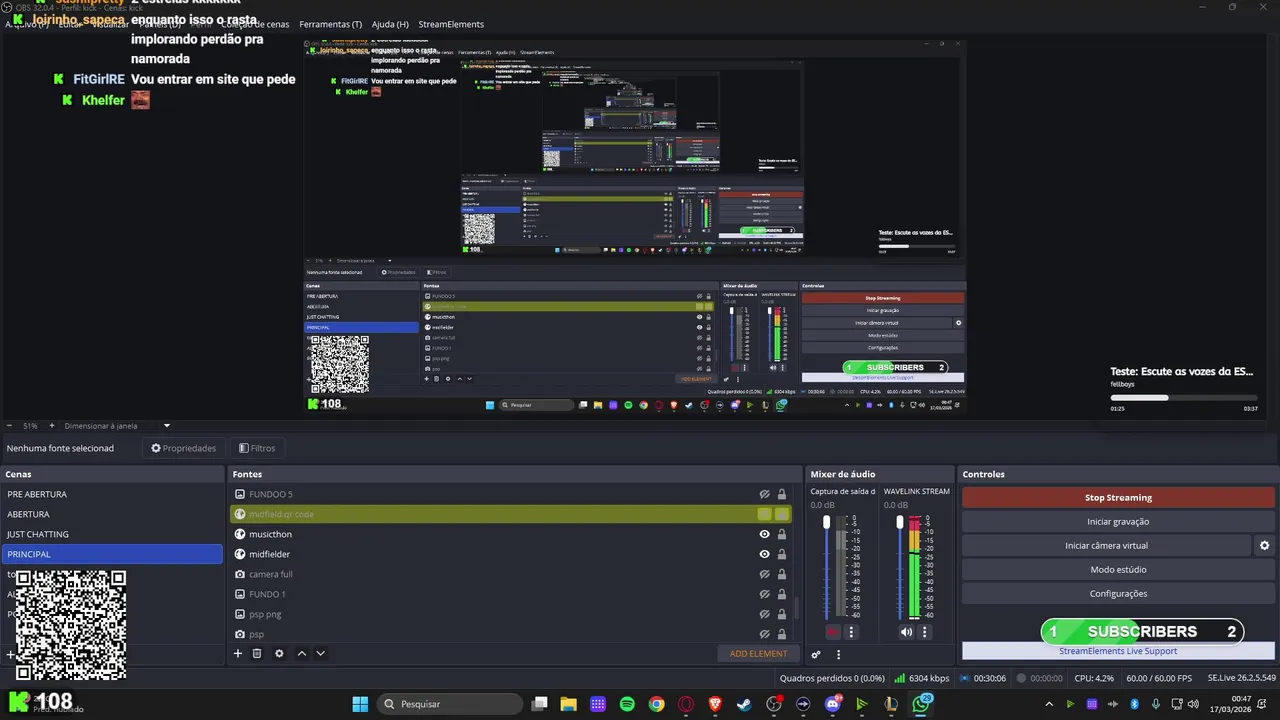Select the FUNDOO 5 source row
Screen dimensions: 1280x720
click(x=510, y=494)
